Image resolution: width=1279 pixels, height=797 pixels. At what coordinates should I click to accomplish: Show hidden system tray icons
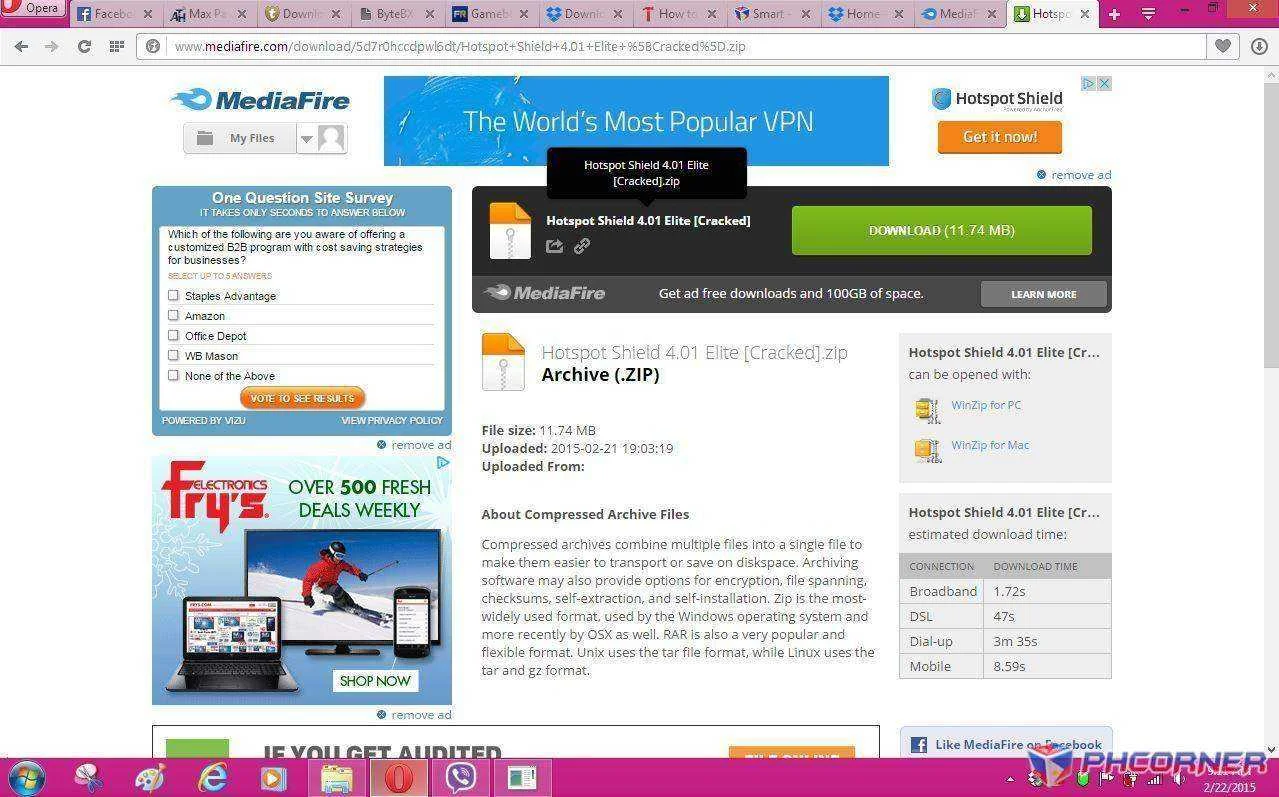tap(1010, 779)
